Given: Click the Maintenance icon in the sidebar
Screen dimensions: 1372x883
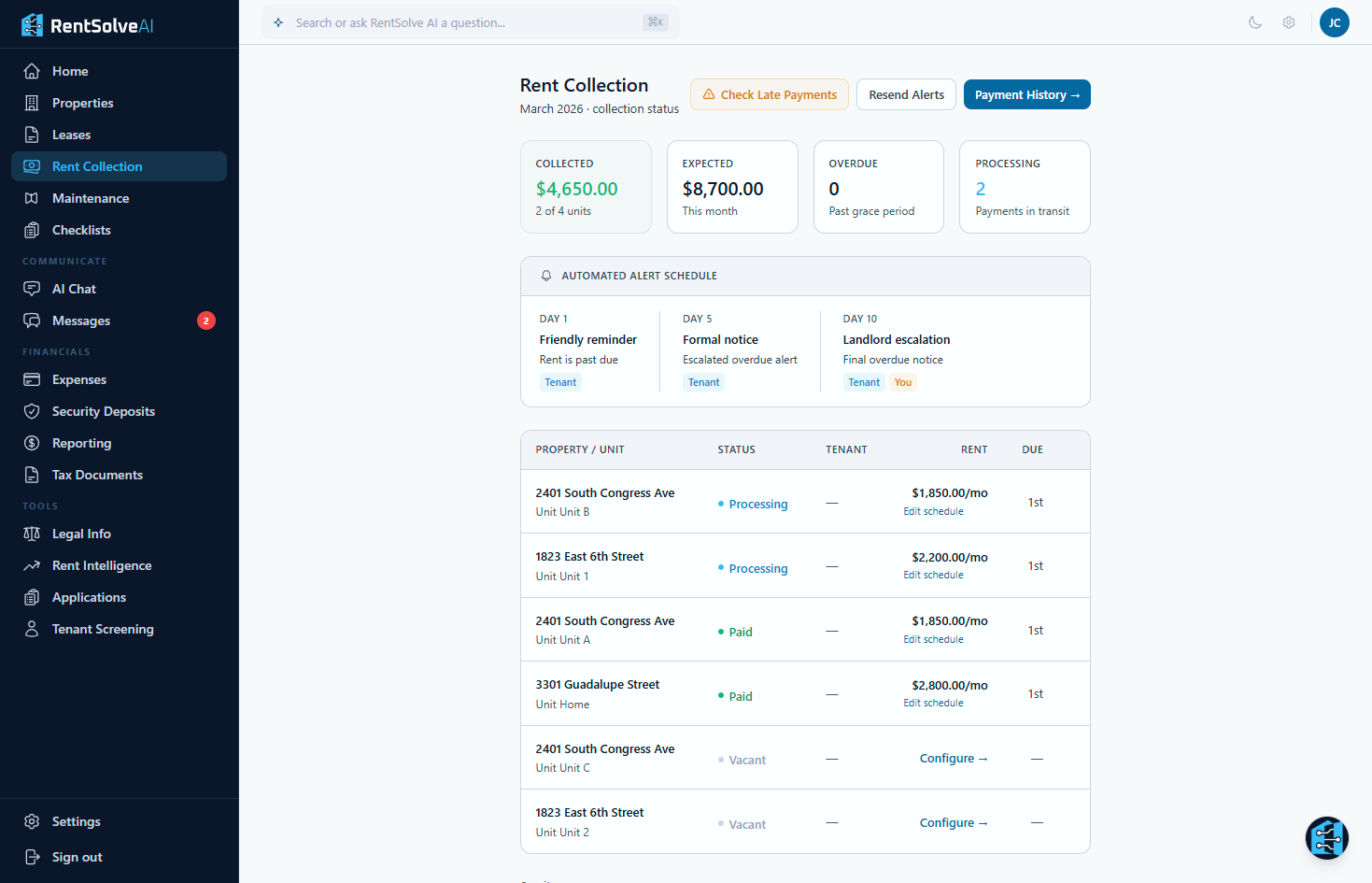Looking at the screenshot, I should click(32, 198).
